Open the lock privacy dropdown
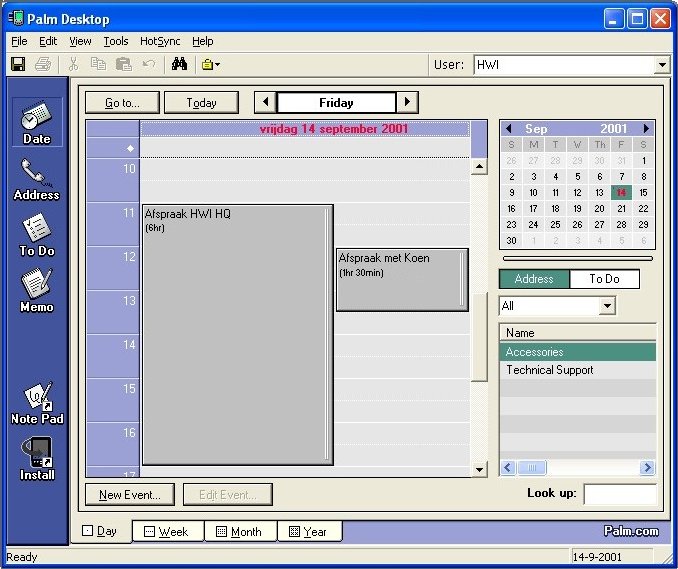Viewport: 678px width, 569px height. click(x=210, y=65)
